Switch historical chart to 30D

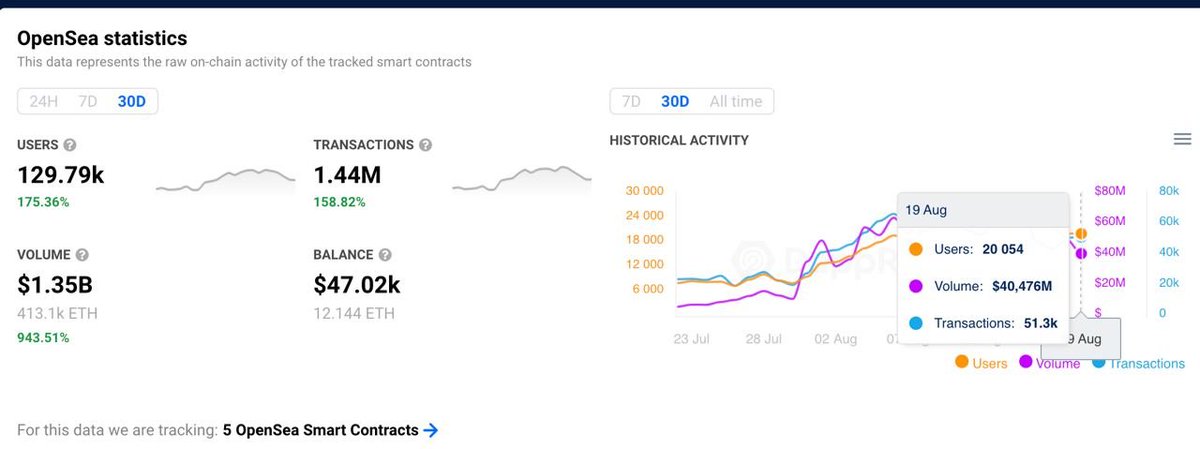point(675,101)
